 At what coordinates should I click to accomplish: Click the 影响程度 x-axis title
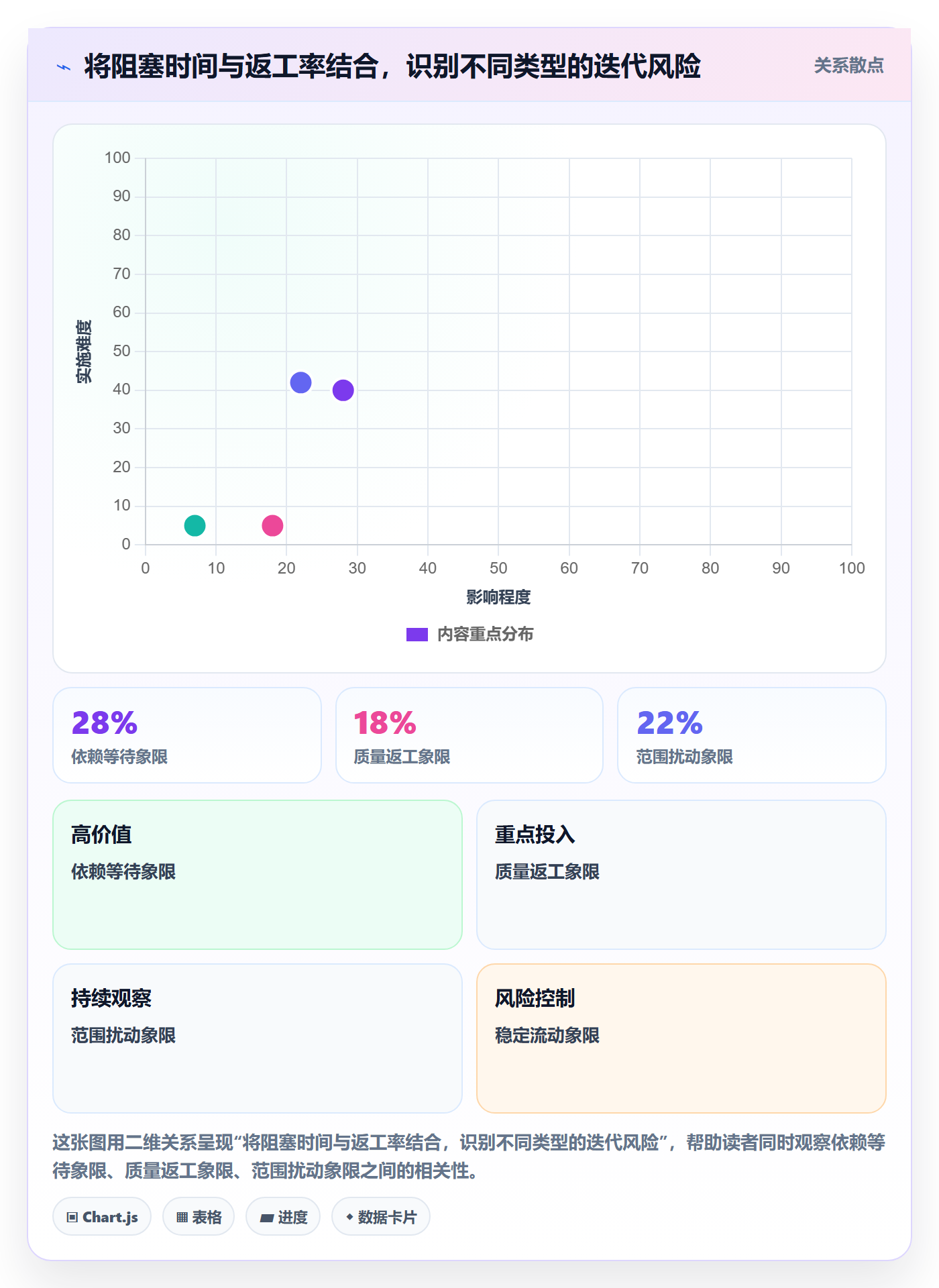[x=498, y=597]
